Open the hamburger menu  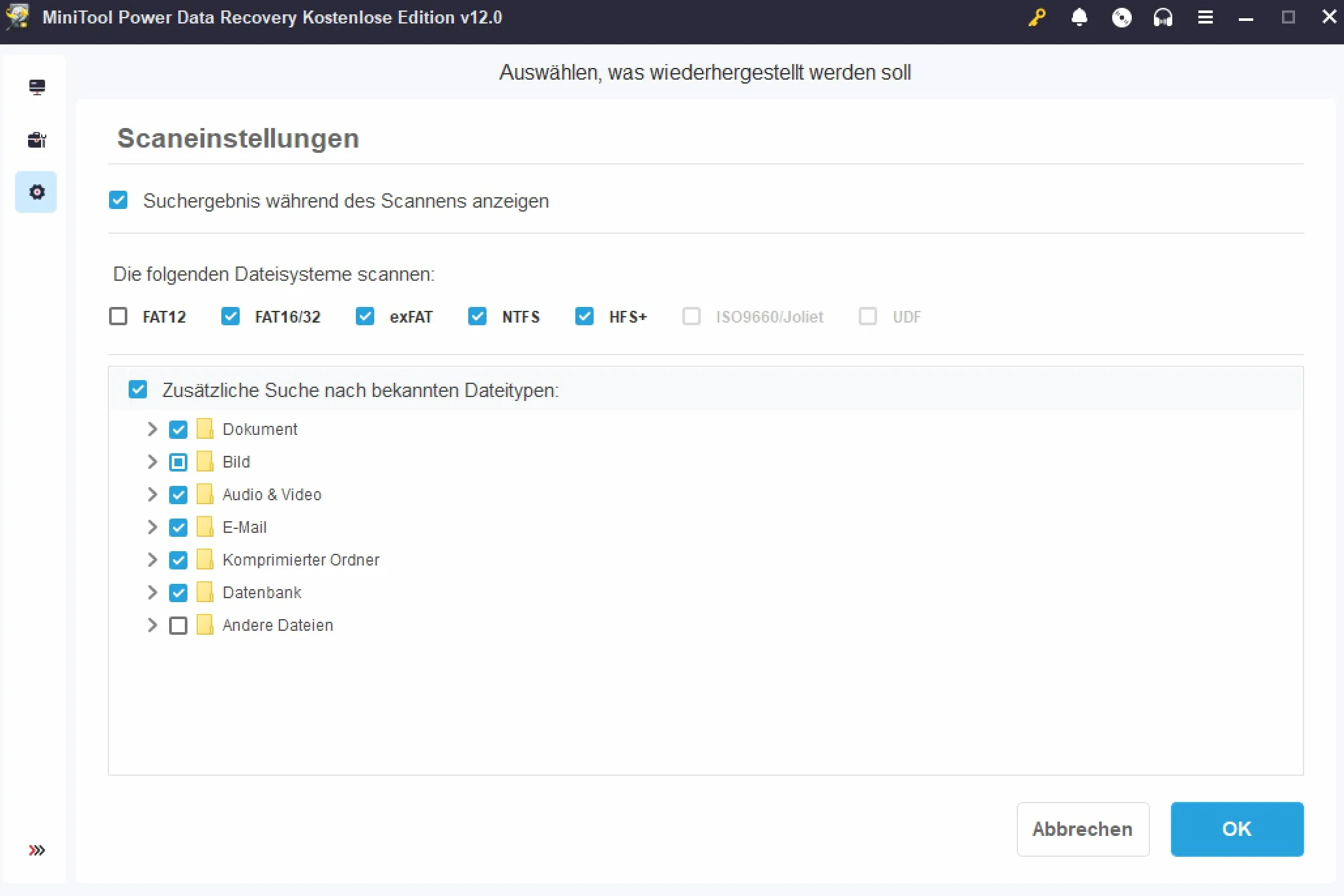click(1206, 18)
